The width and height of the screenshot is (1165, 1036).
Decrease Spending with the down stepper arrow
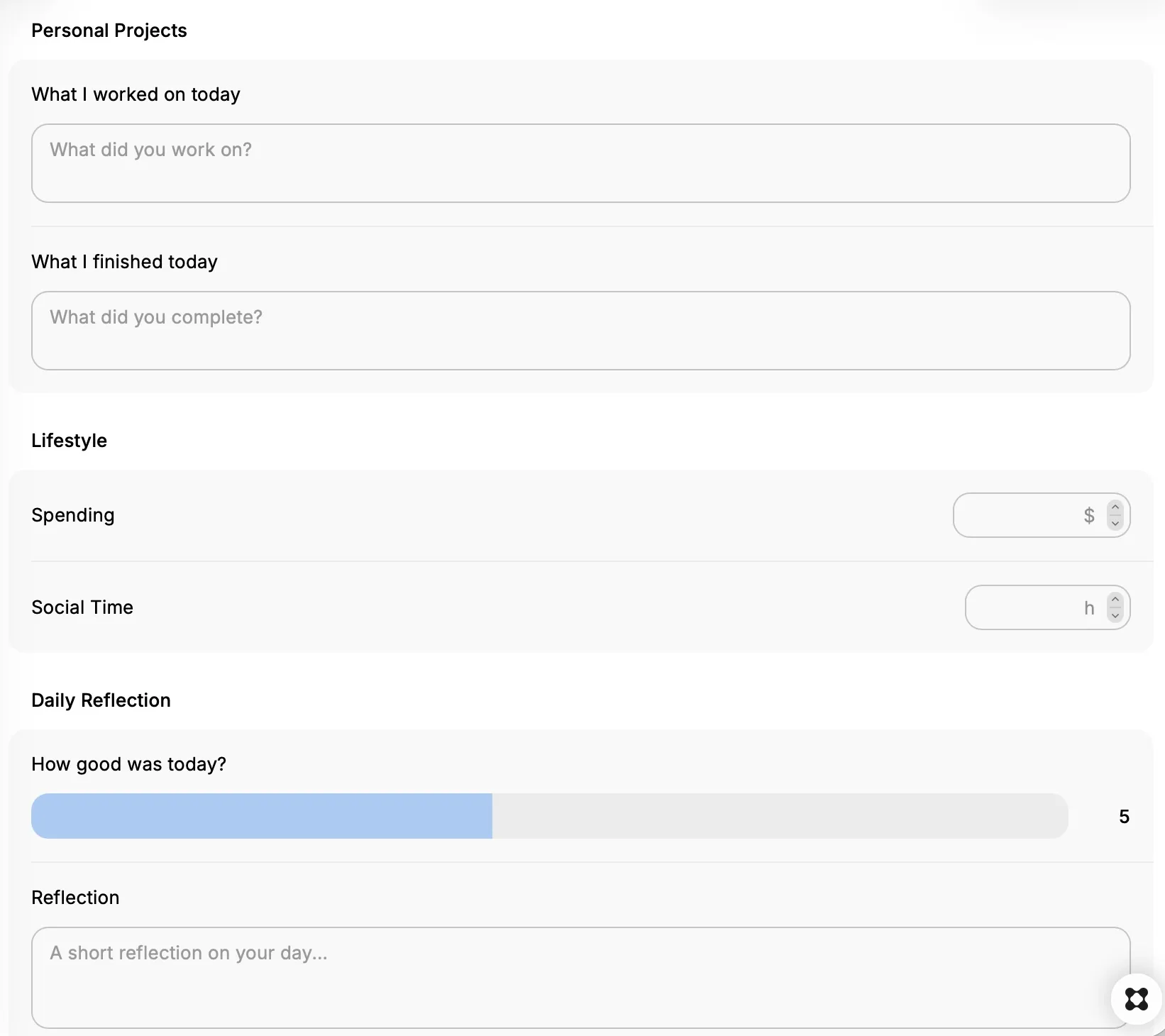click(x=1115, y=523)
